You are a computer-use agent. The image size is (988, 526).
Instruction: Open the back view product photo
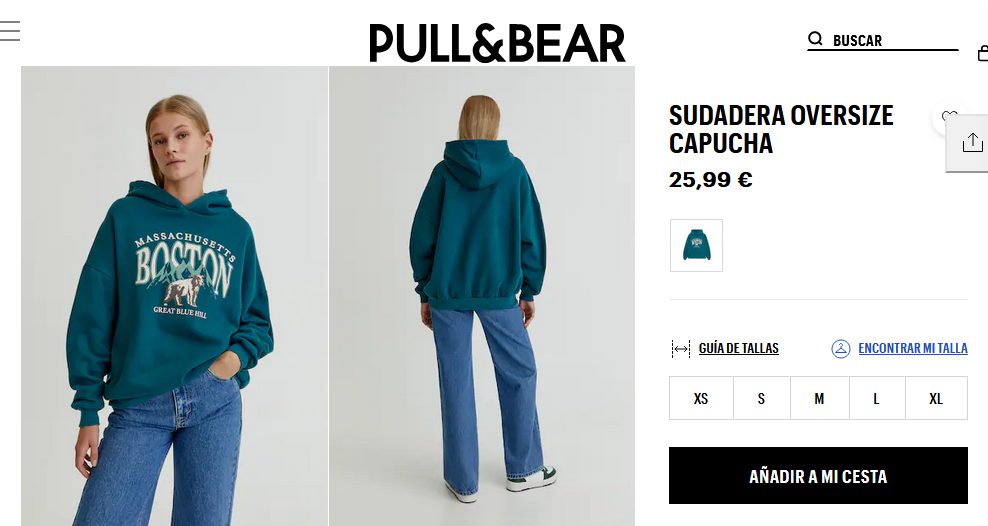pos(482,295)
